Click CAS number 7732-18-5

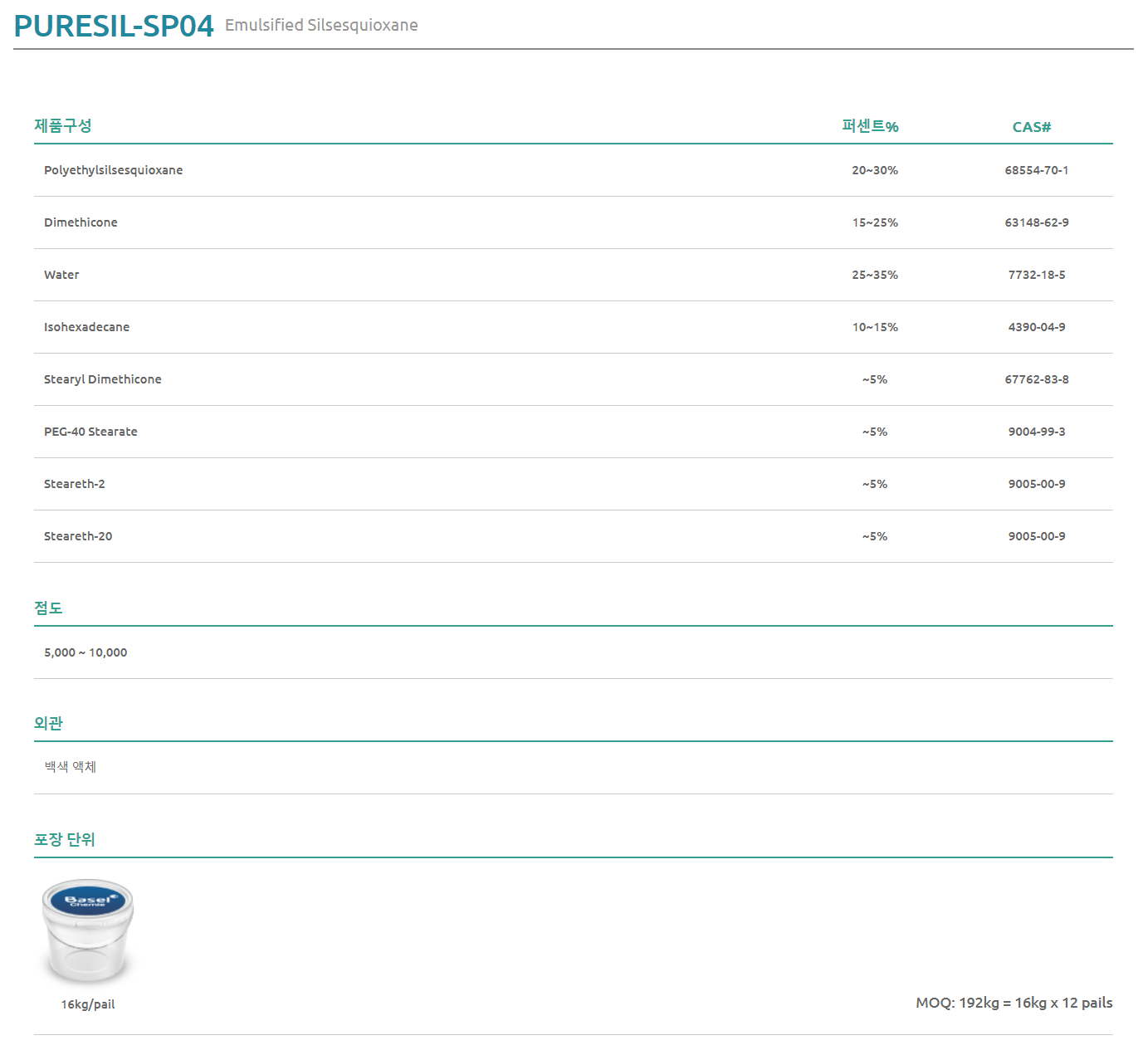coord(1037,275)
